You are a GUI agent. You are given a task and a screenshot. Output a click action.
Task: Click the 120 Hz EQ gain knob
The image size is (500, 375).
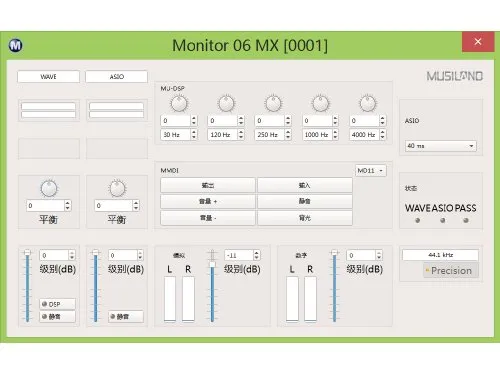(x=226, y=104)
